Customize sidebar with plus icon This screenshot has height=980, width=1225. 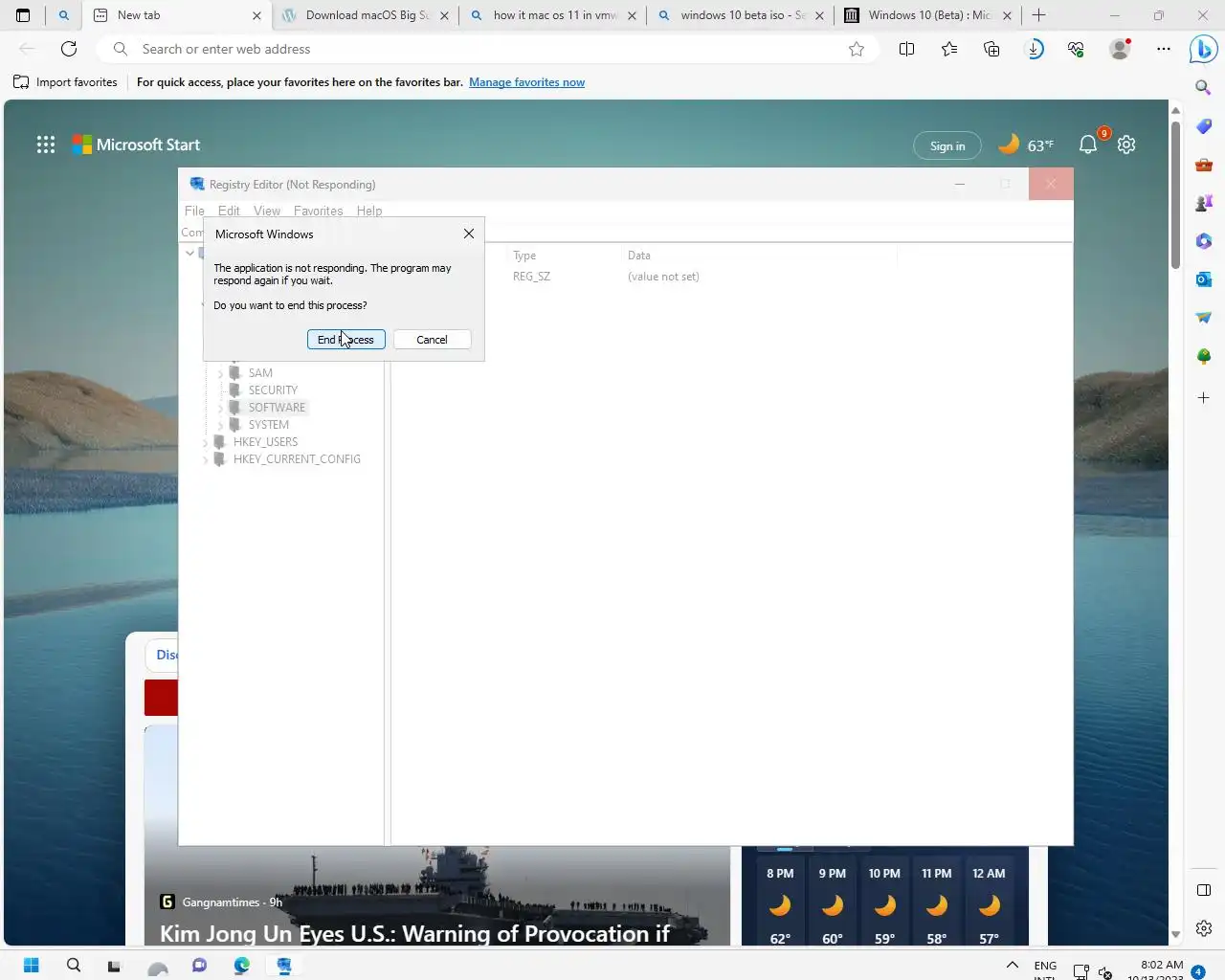pos(1204,397)
